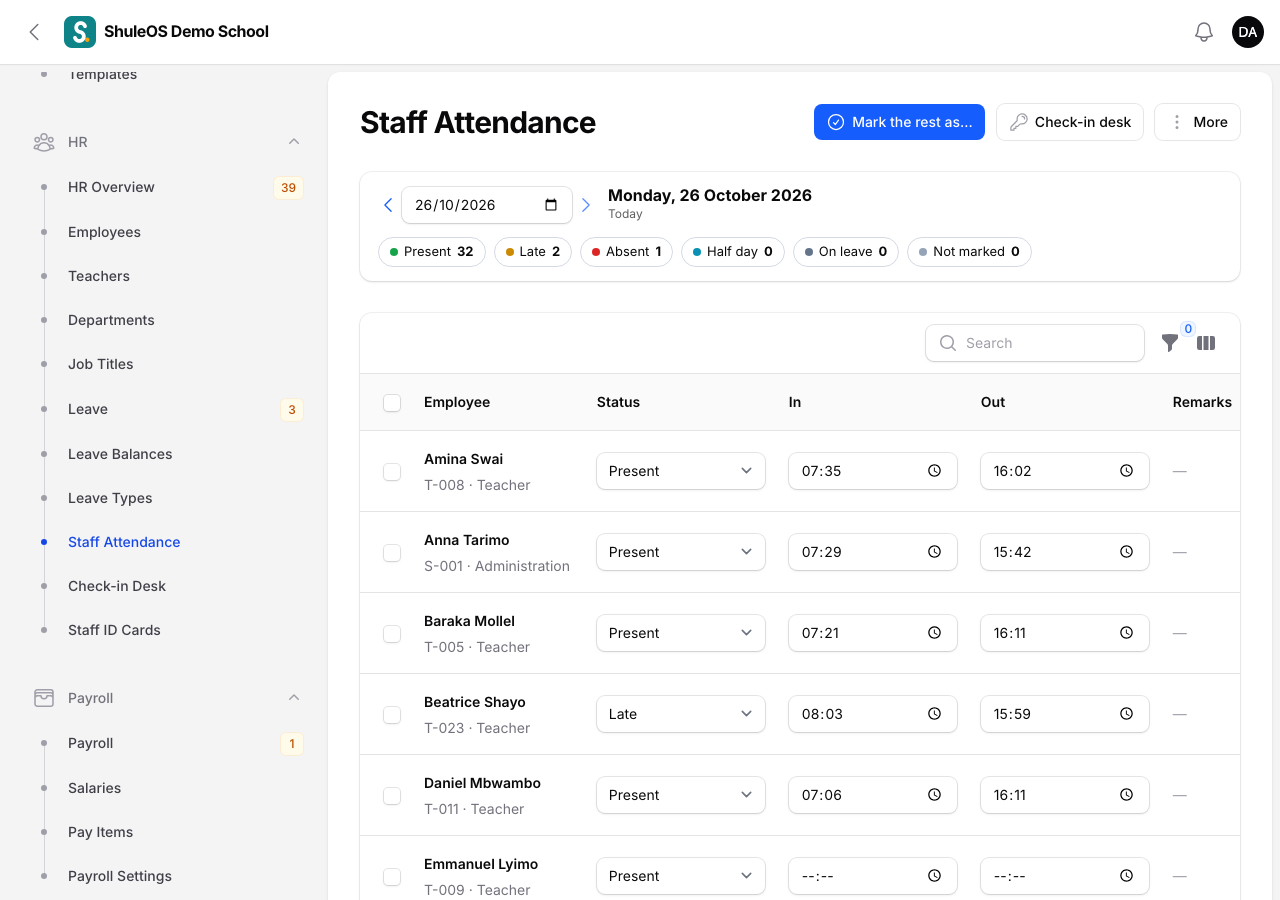Open the status dropdown for Baraka Mollel
The image size is (1280, 900).
point(681,633)
